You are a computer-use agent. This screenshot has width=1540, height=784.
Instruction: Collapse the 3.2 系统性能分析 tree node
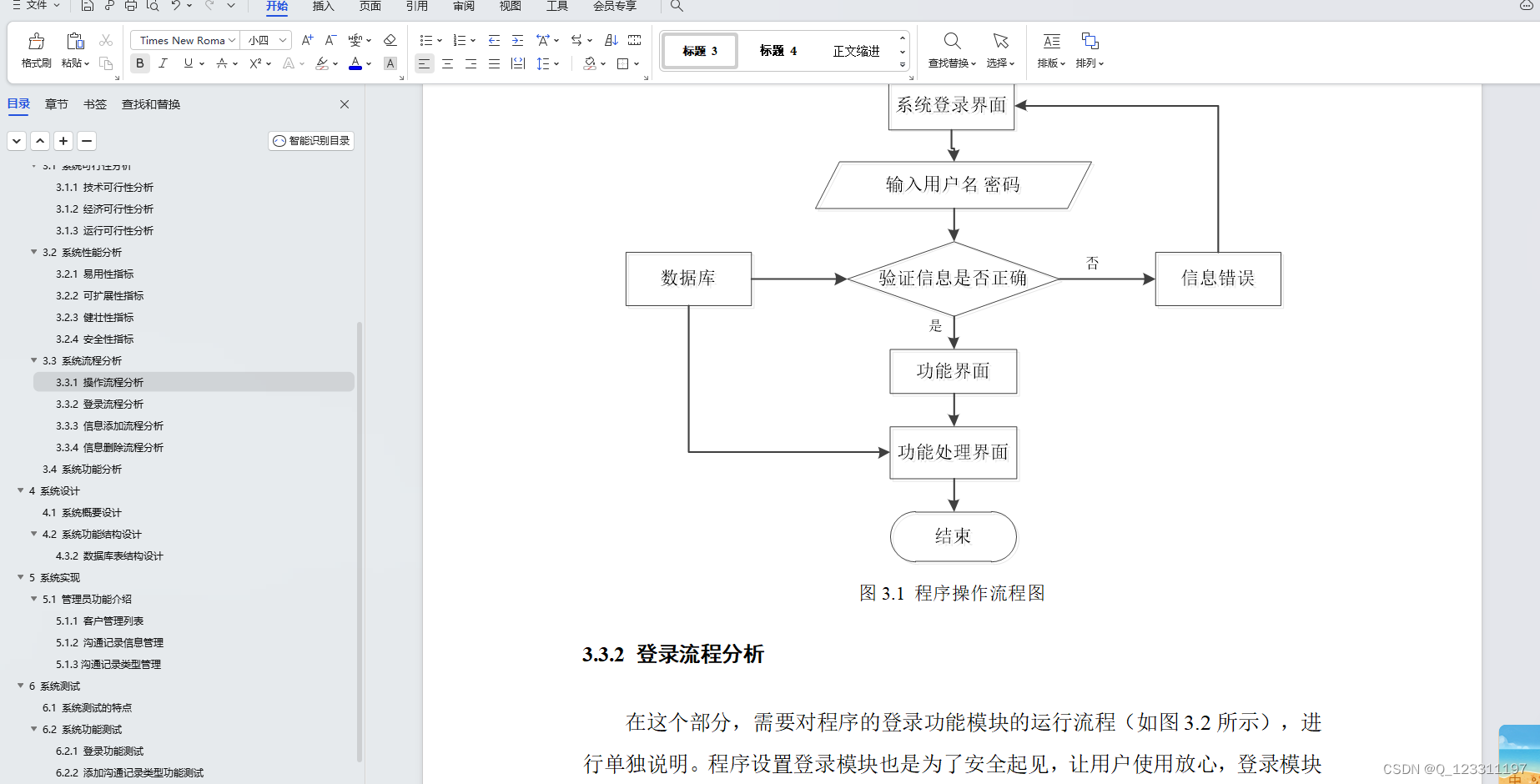(x=34, y=252)
